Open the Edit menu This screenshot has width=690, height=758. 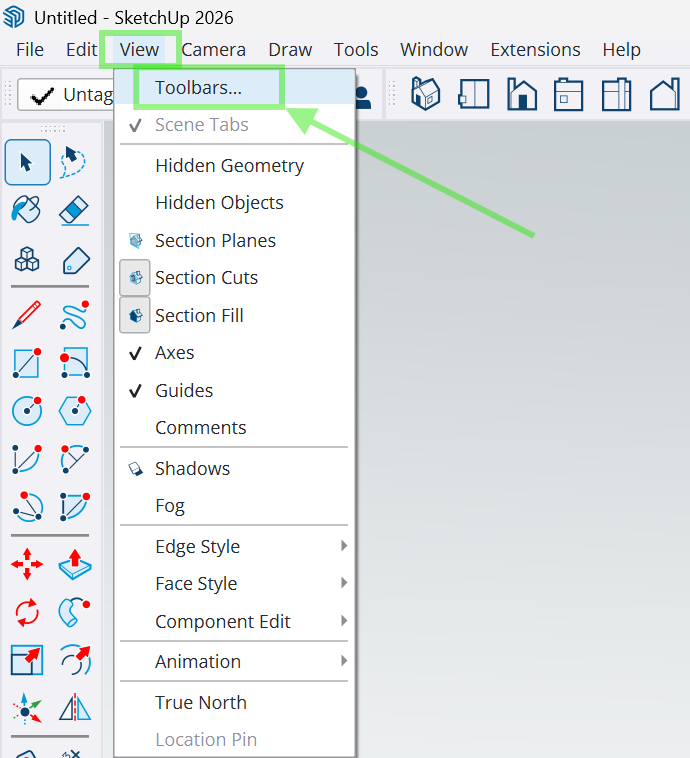coord(81,50)
